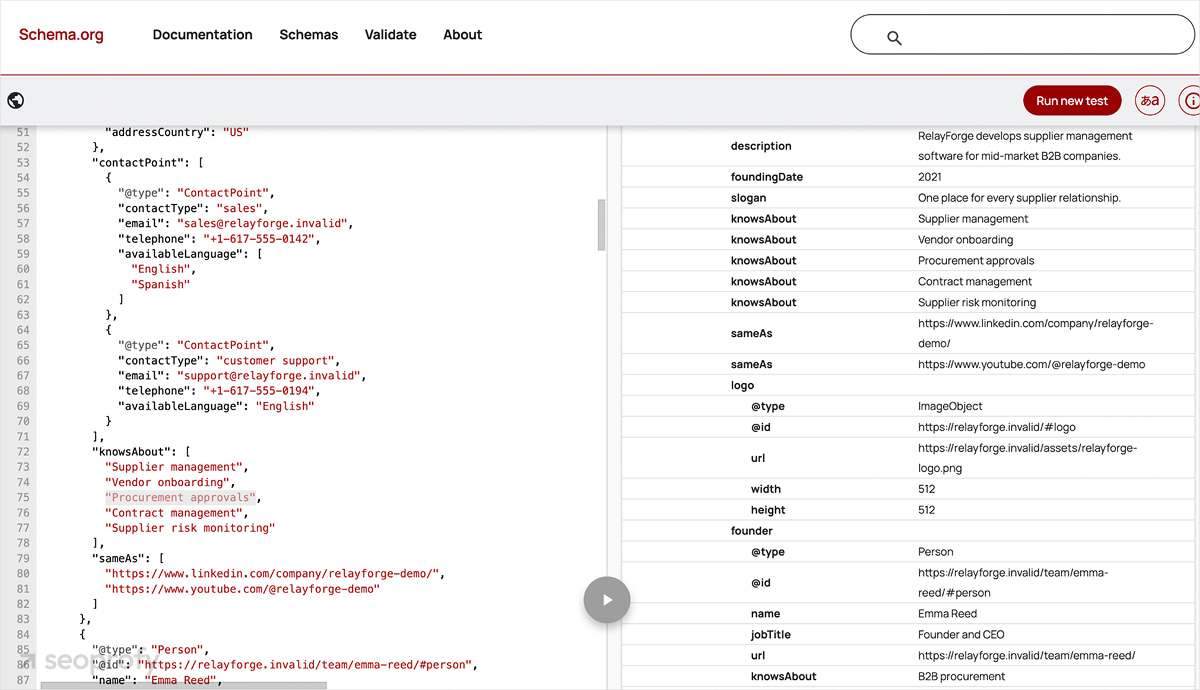The image size is (1200, 690).
Task: Click the description row label in results
Action: pos(761,146)
